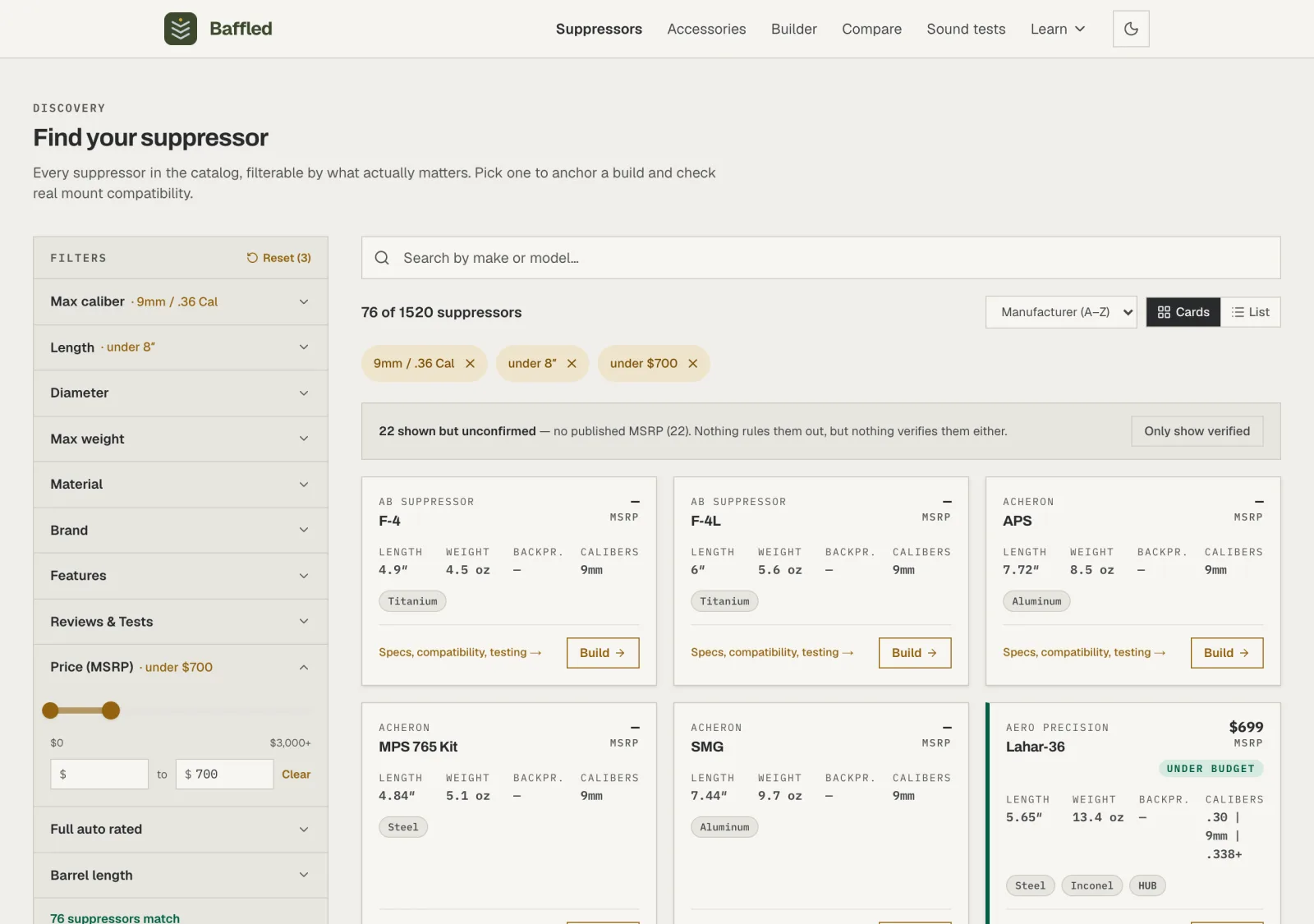Click Build on the F-4L card
The image size is (1314, 924).
[x=915, y=653]
